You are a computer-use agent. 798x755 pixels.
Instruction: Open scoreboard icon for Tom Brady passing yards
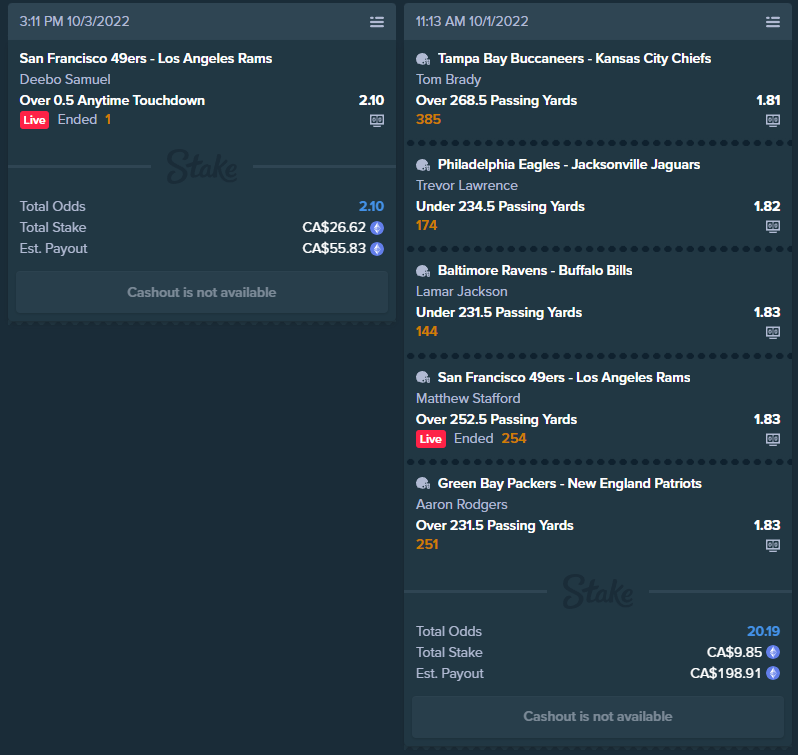(x=773, y=121)
